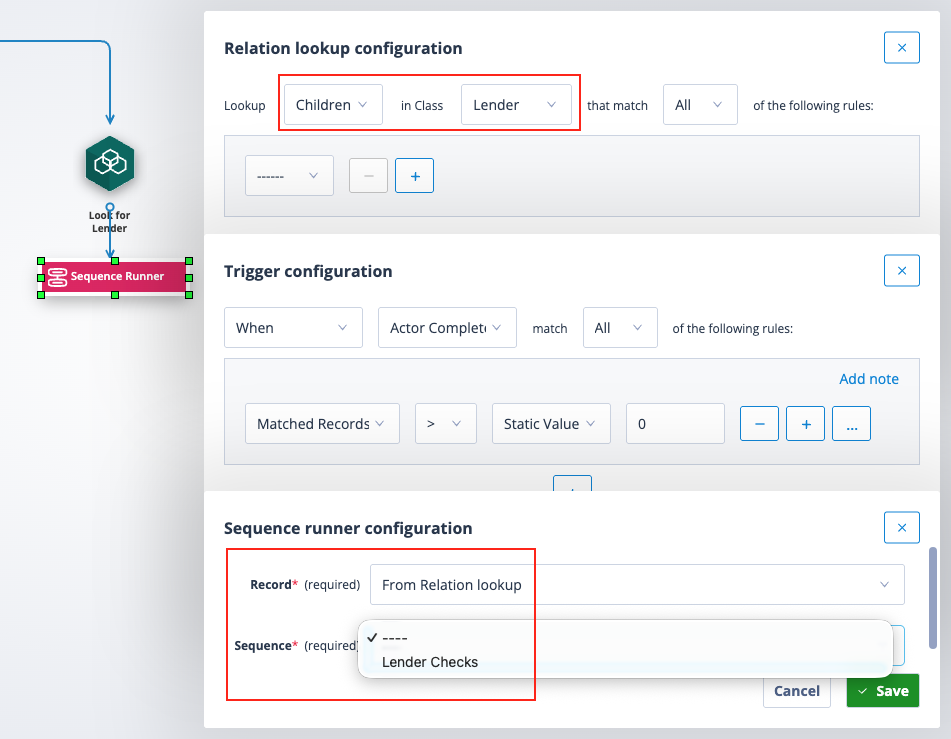Click the Cancel button
The width and height of the screenshot is (951, 739).
[796, 690]
